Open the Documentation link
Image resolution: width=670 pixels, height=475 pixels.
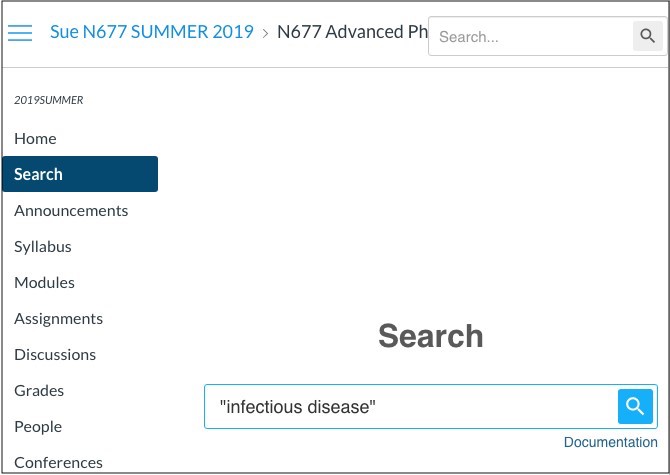click(611, 442)
